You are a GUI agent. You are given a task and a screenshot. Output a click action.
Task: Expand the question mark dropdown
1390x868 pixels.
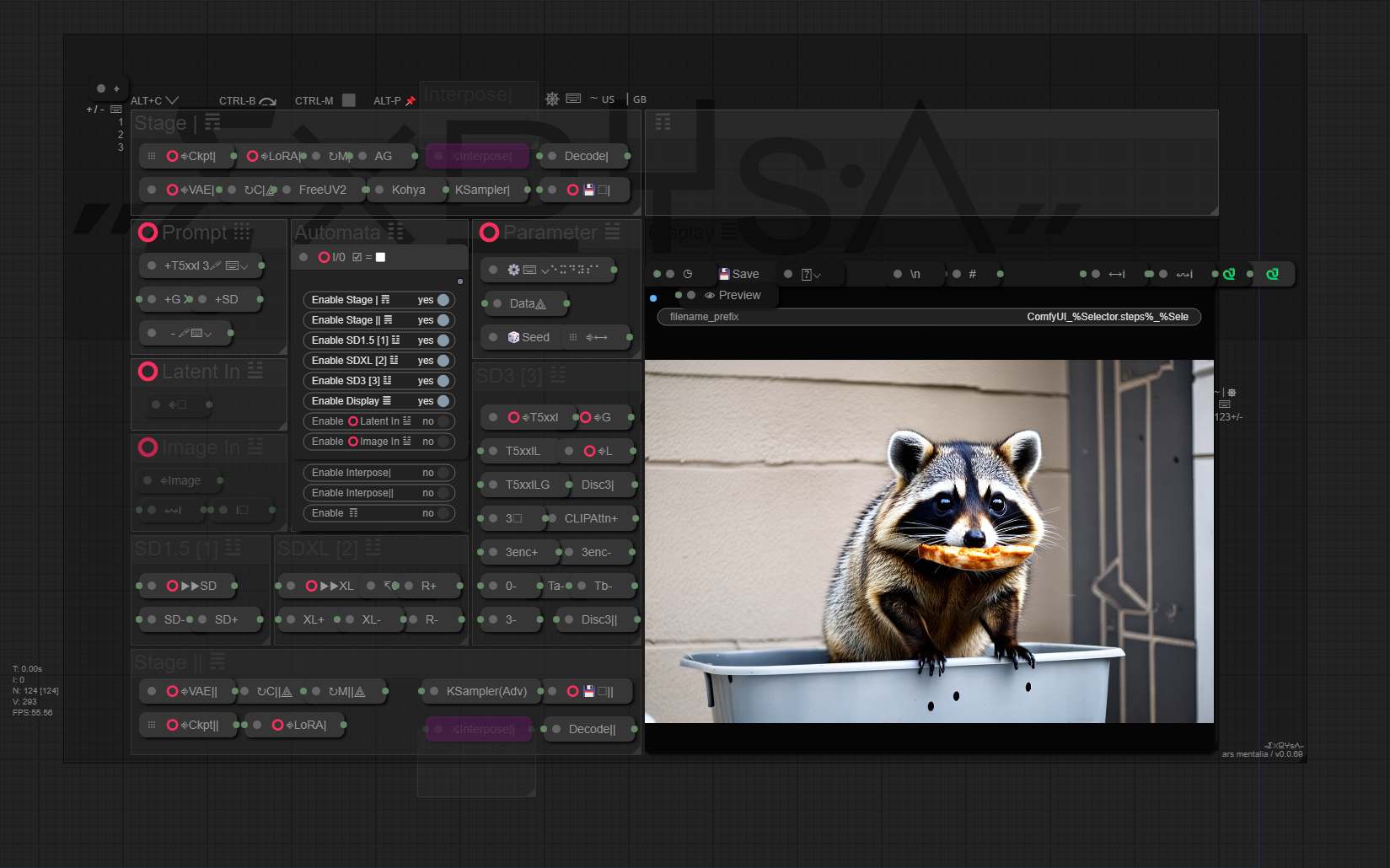click(x=817, y=274)
